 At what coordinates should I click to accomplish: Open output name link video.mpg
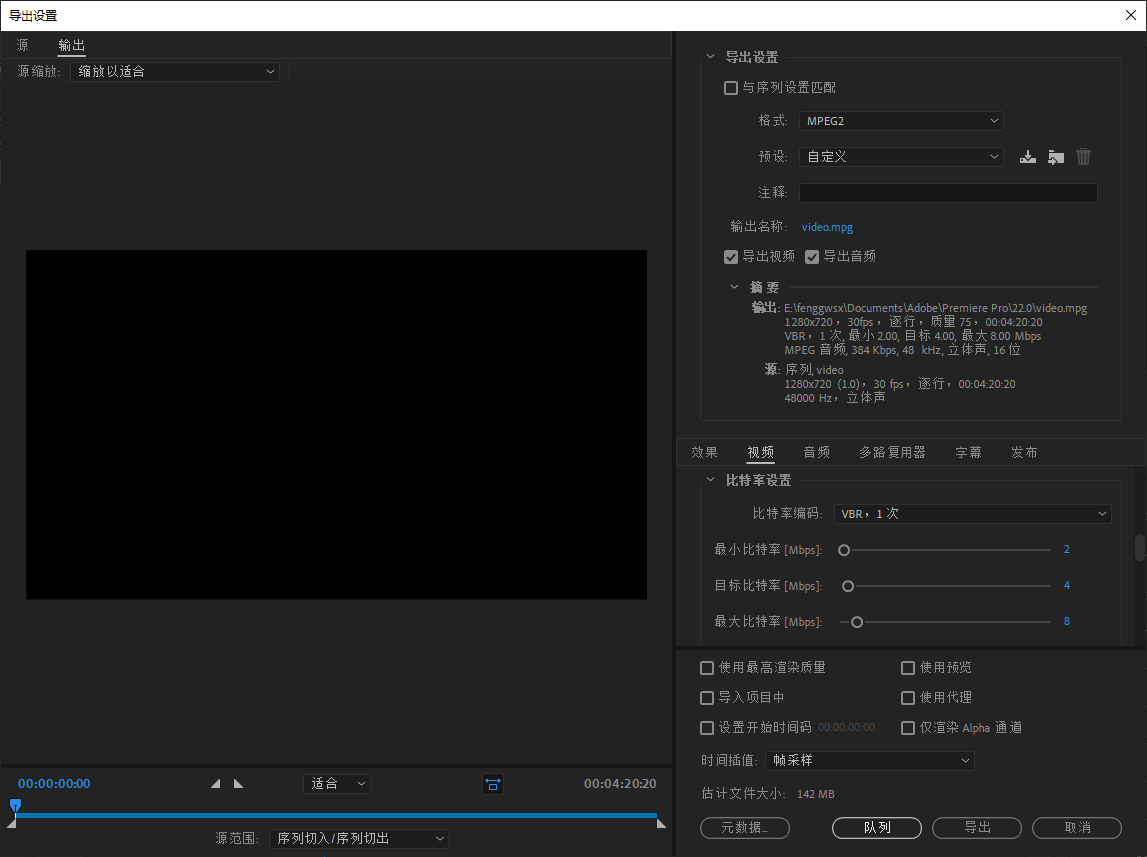827,227
